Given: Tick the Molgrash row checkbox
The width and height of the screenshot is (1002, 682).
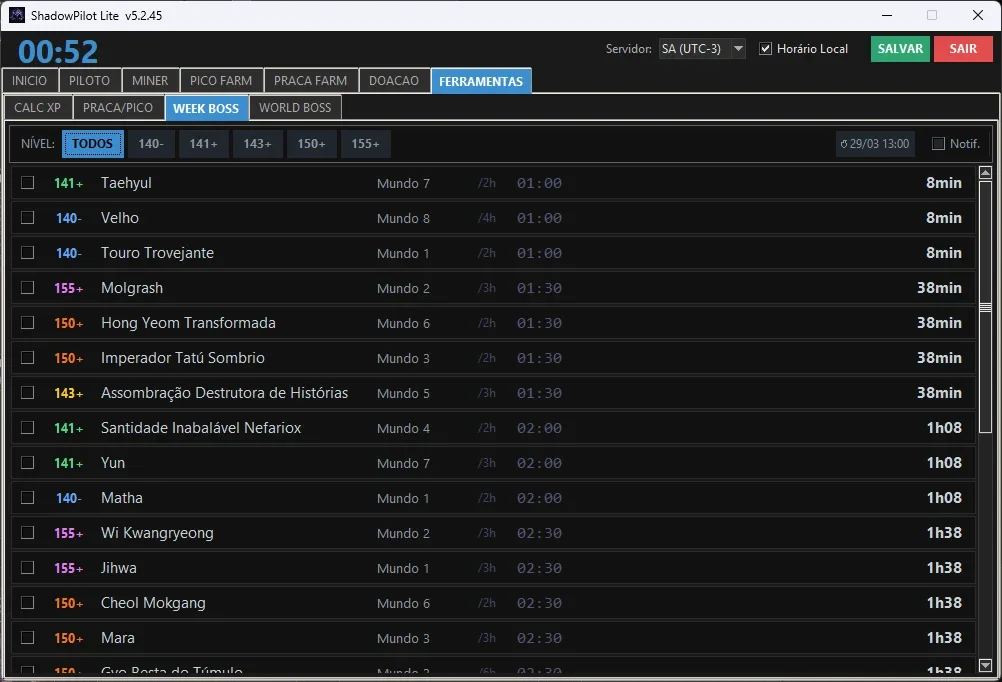Looking at the screenshot, I should tap(27, 288).
